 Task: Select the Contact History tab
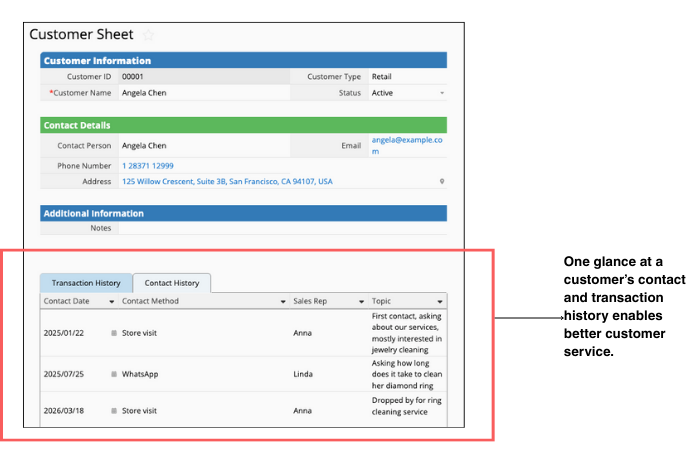click(x=171, y=283)
